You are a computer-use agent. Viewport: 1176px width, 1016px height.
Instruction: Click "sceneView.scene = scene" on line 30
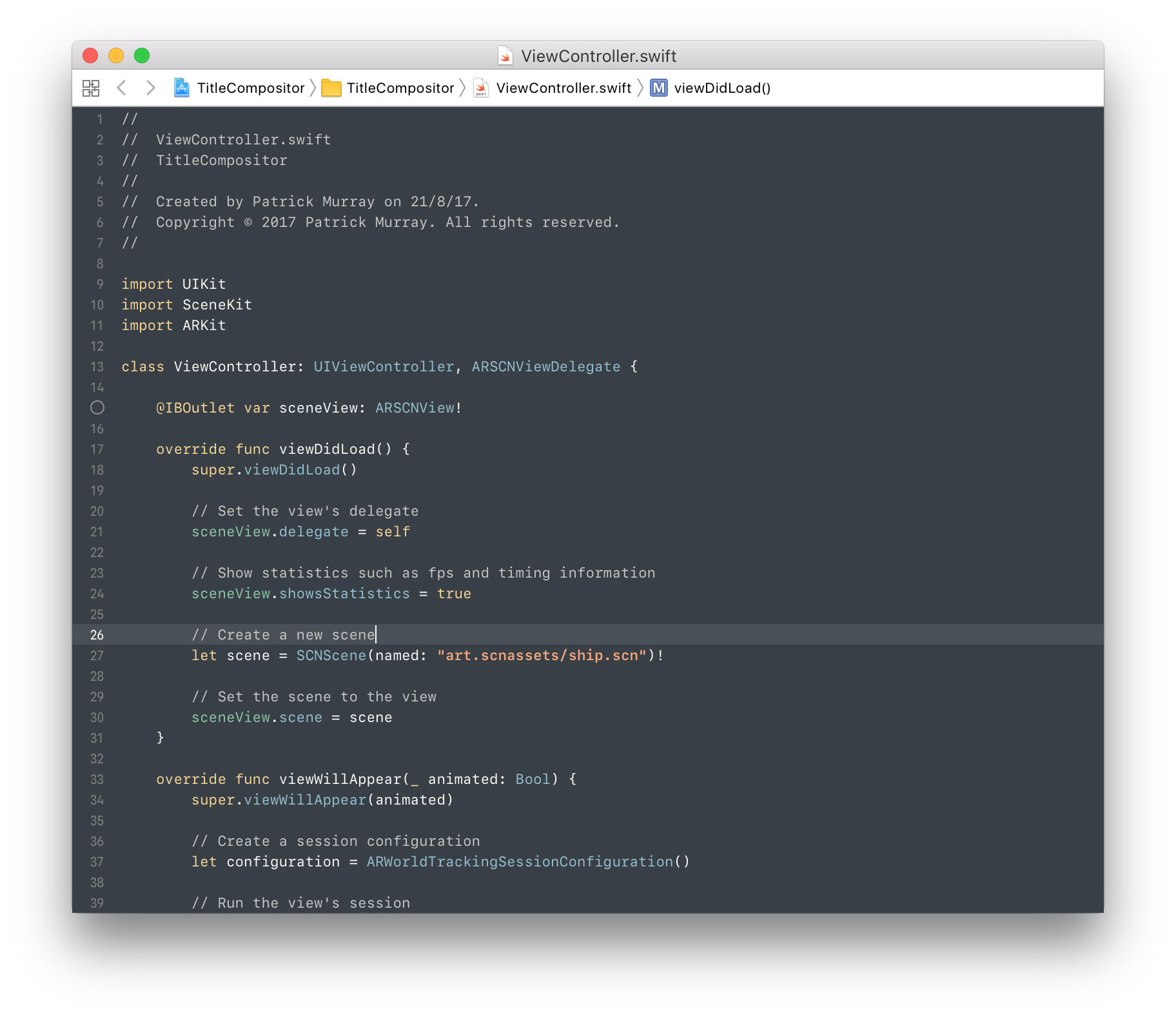point(292,718)
